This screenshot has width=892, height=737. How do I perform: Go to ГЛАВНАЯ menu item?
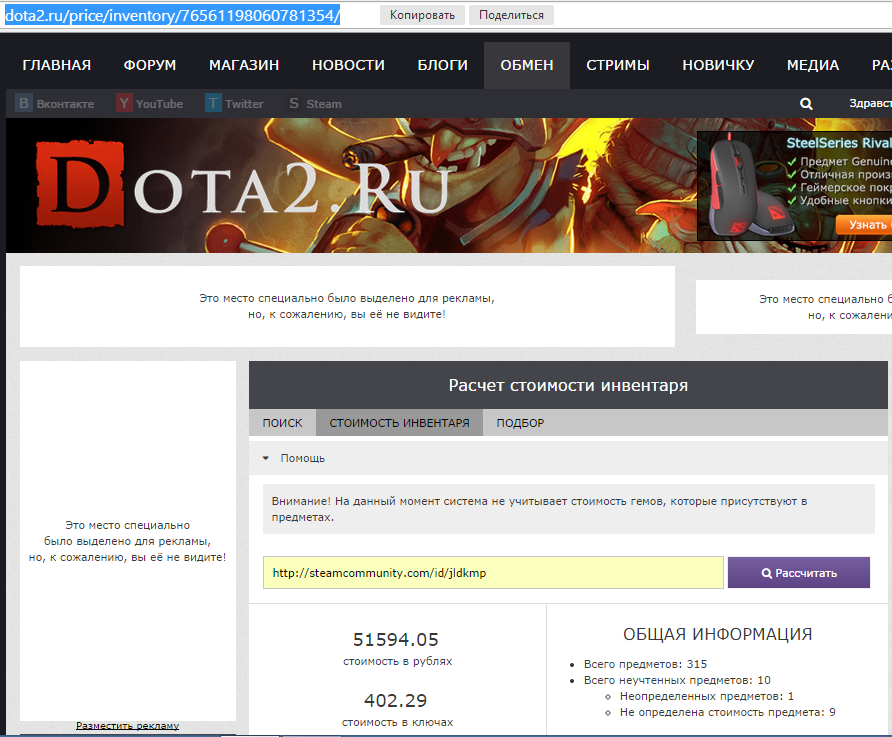coord(57,65)
